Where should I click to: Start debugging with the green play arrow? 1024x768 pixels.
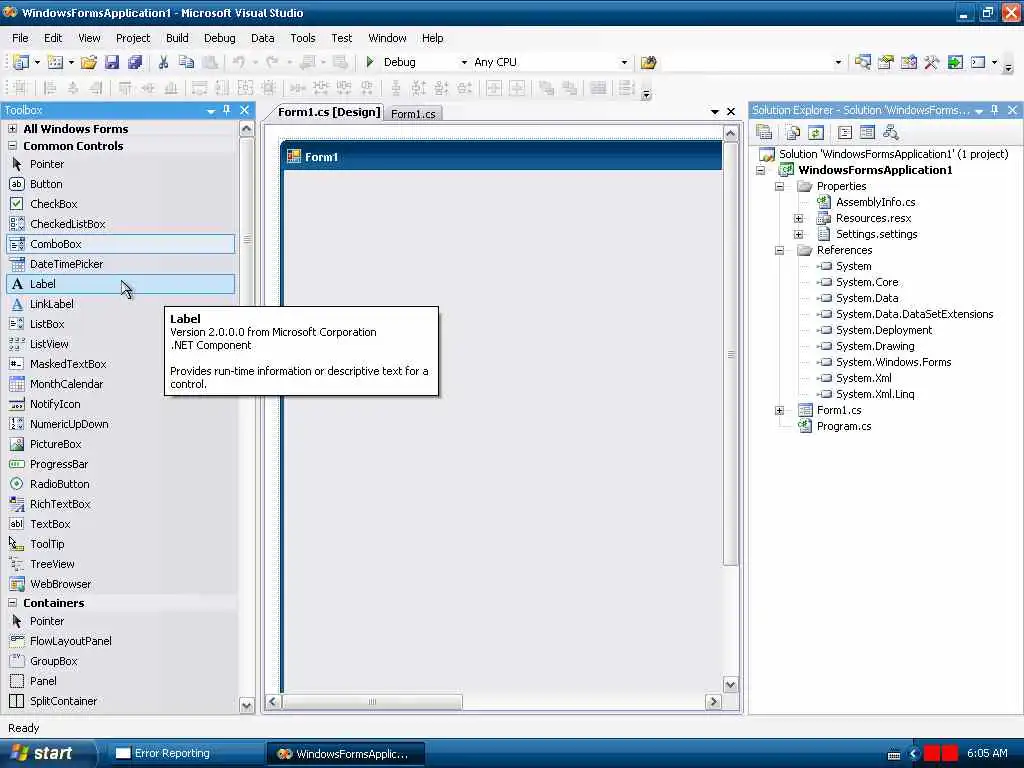pyautogui.click(x=370, y=62)
